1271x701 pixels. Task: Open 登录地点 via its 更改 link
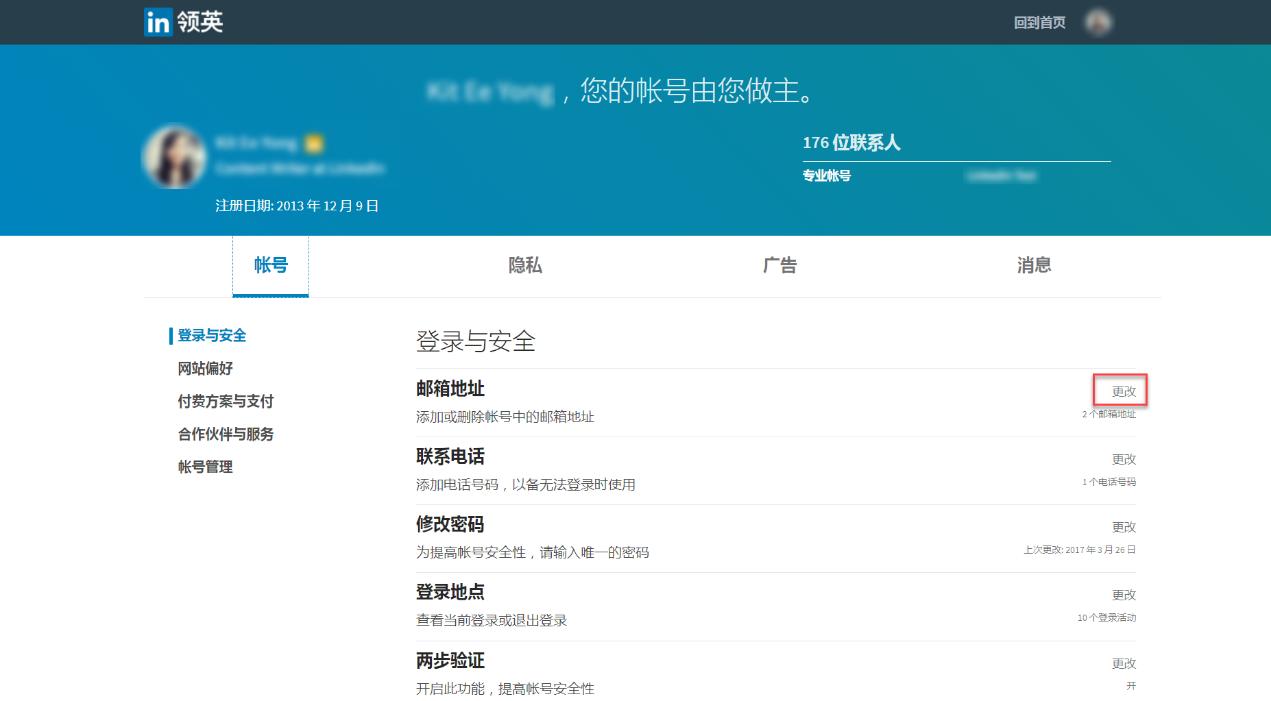pos(1125,594)
